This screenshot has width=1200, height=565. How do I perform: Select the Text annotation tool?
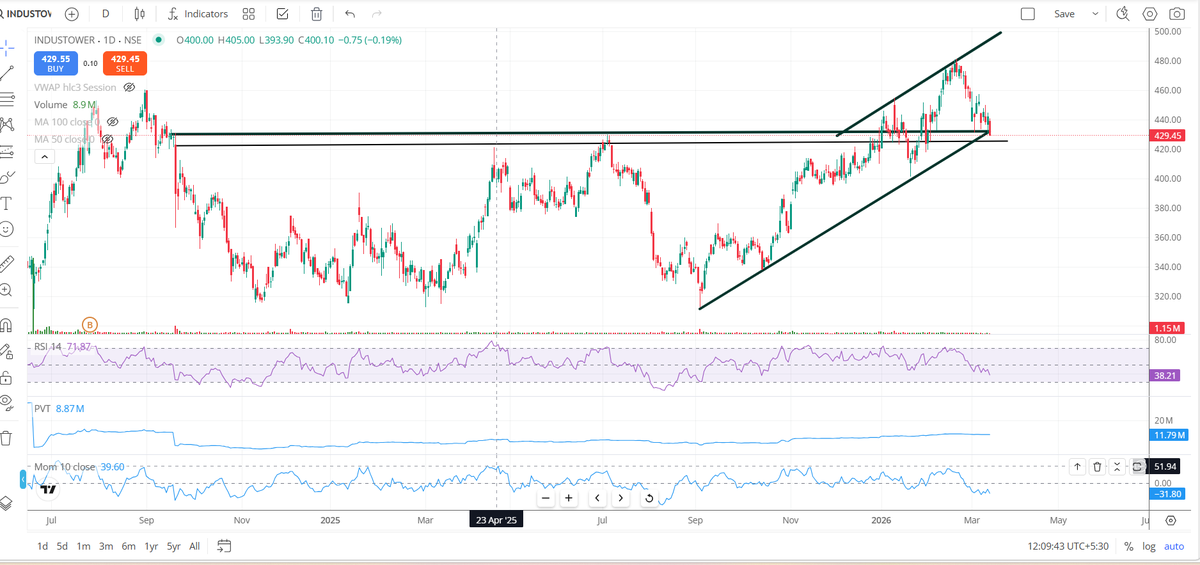pos(7,203)
